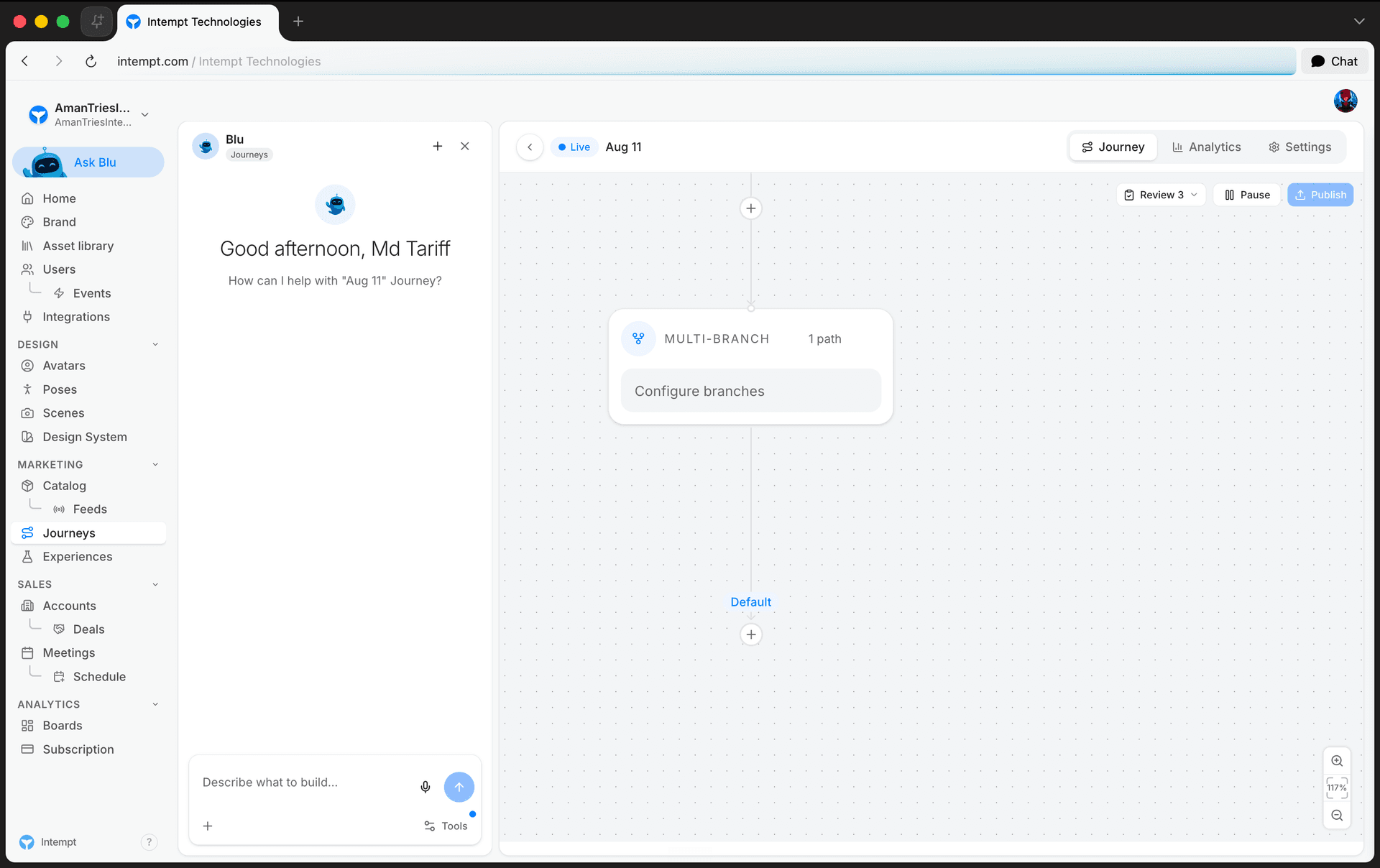Start a new Blu chat with plus icon
The height and width of the screenshot is (868, 1380).
[437, 146]
